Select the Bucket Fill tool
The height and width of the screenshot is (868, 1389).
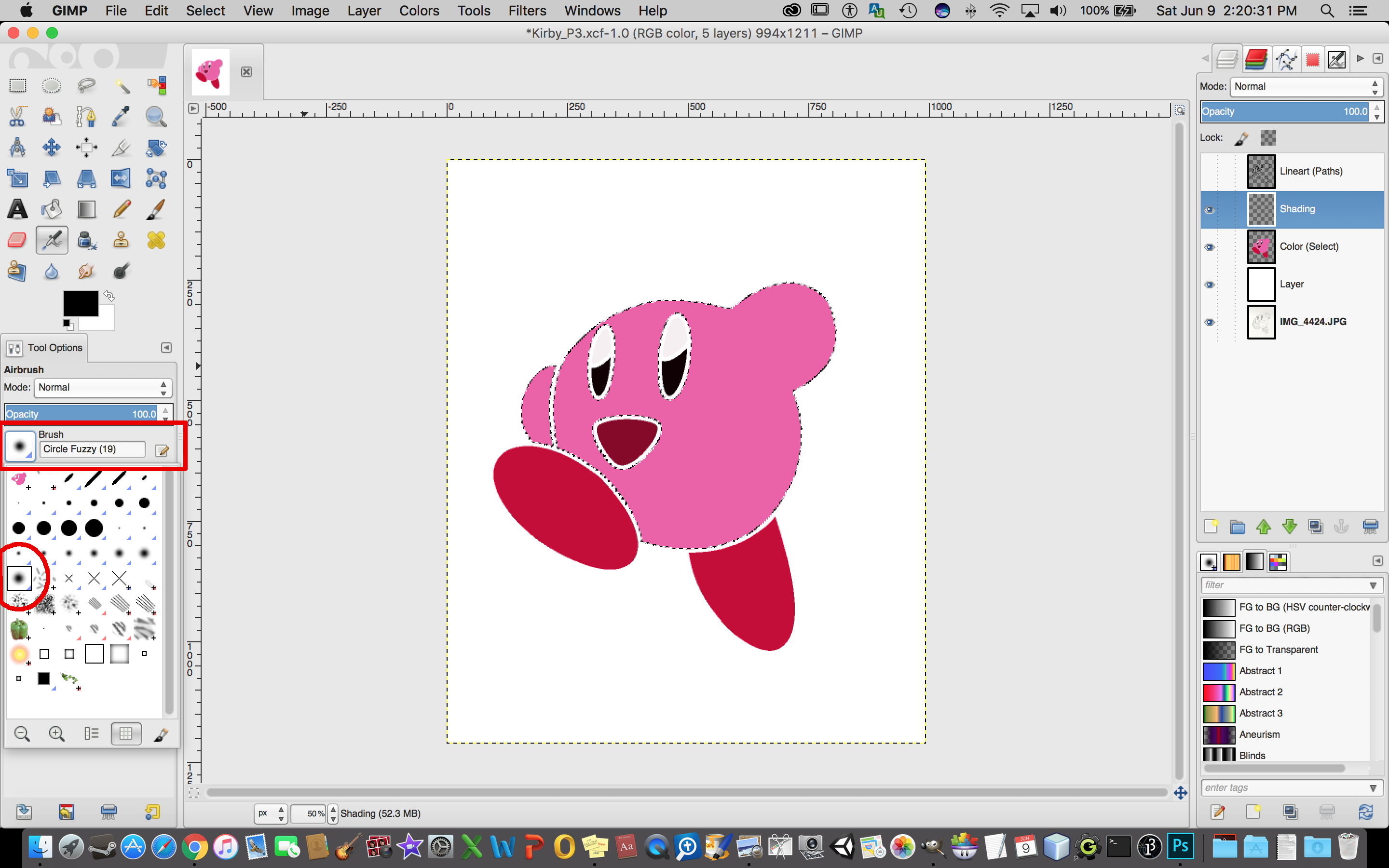click(x=52, y=210)
